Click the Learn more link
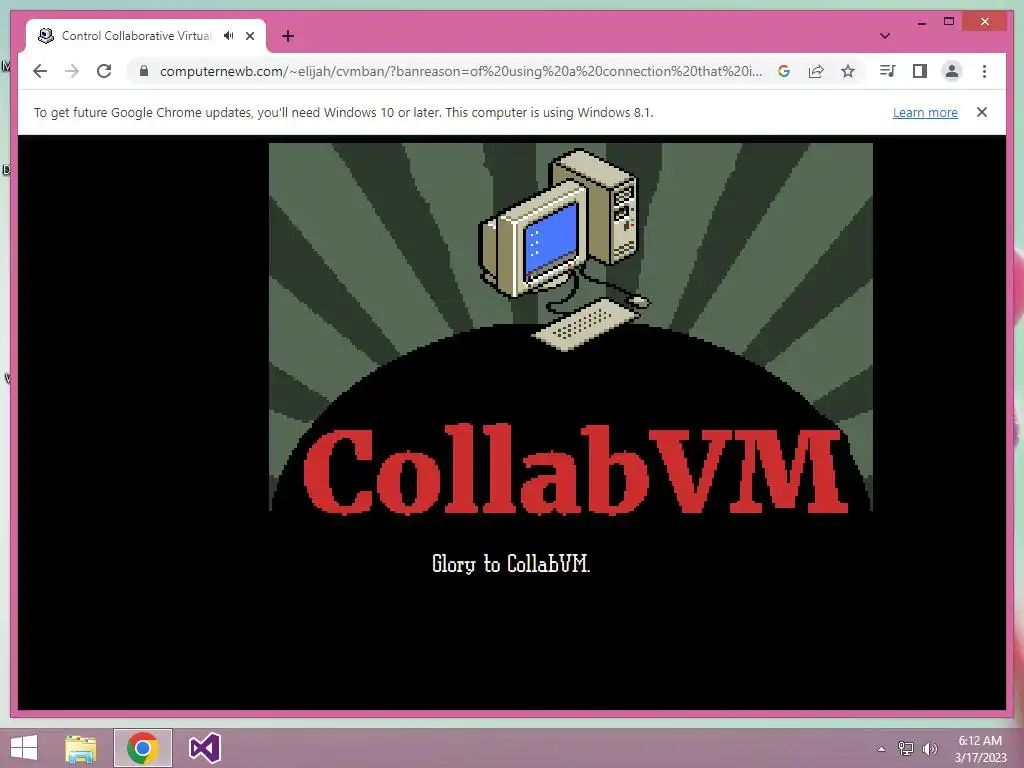 coord(925,112)
